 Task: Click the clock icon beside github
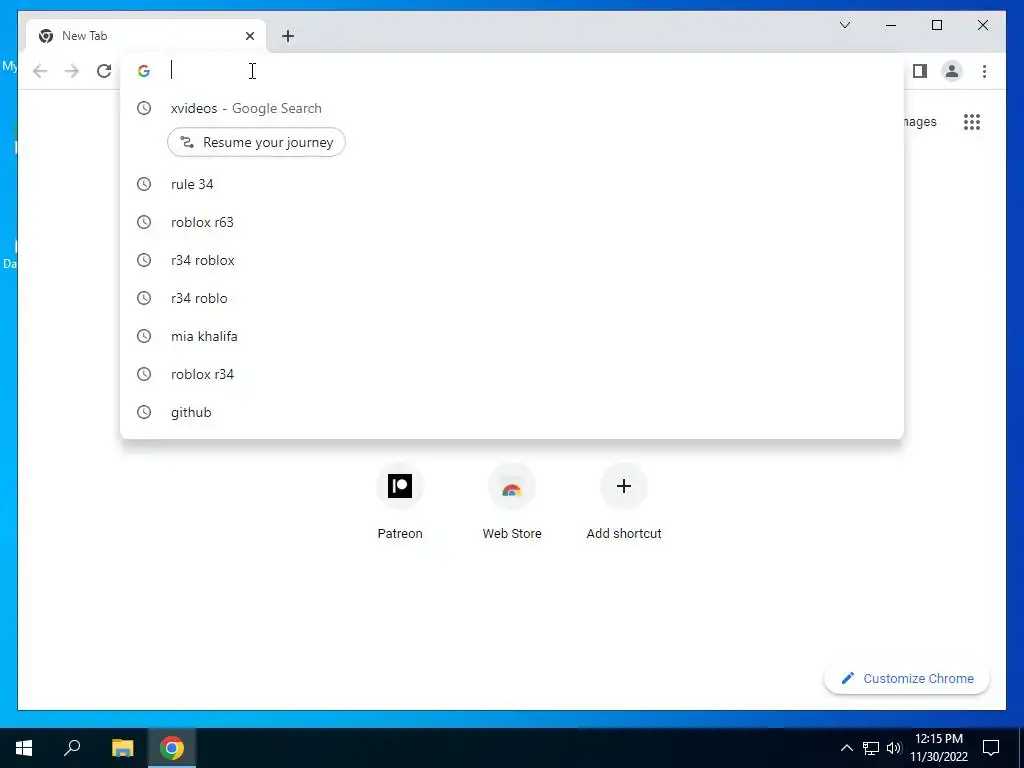click(144, 412)
